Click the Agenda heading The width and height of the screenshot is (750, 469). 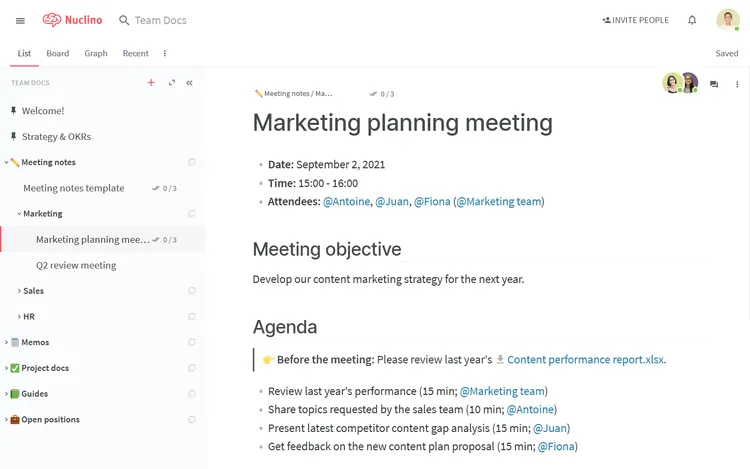285,327
